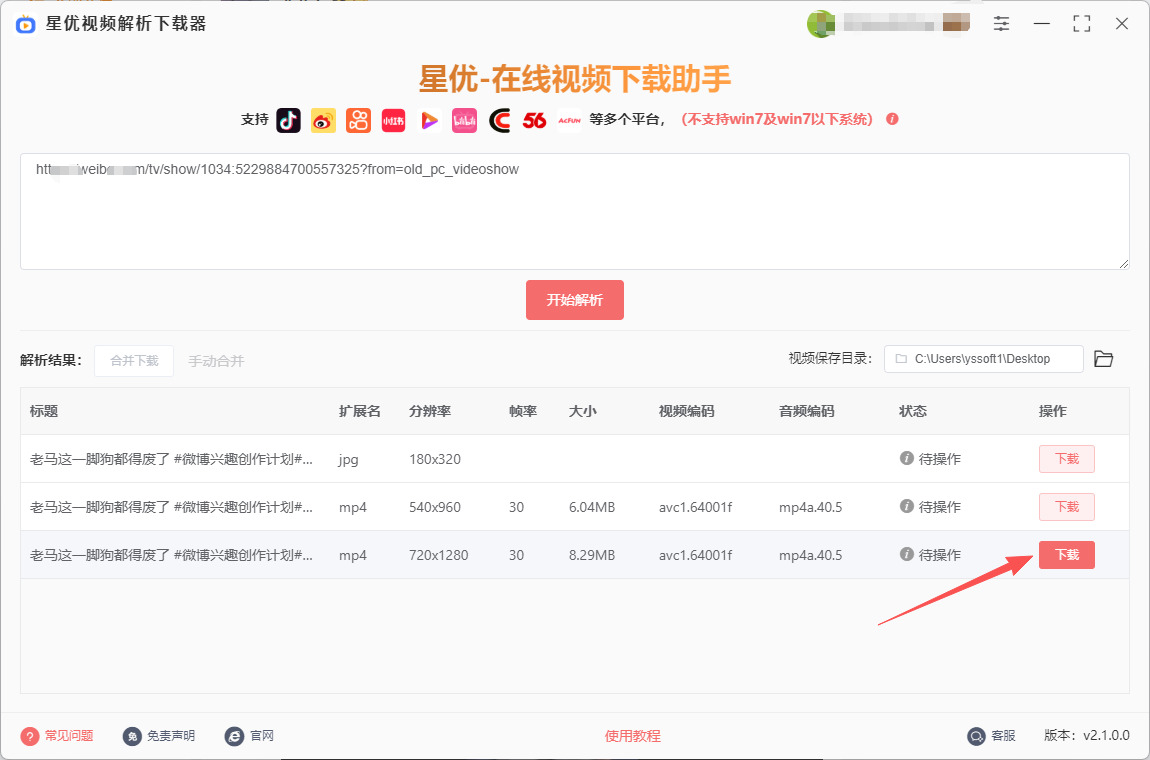The width and height of the screenshot is (1150, 760).
Task: Click the 180x320 resolution cell
Action: tap(435, 459)
